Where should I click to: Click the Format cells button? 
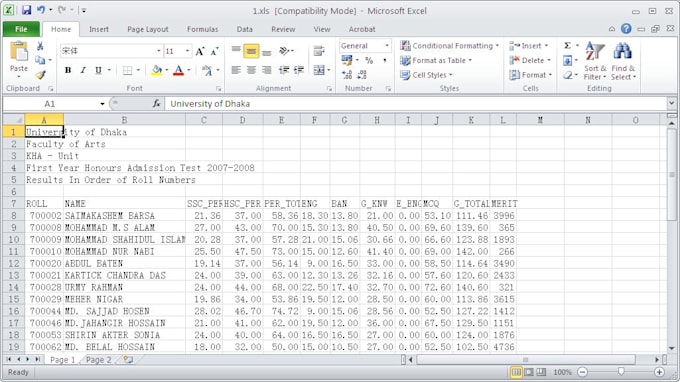pos(531,75)
